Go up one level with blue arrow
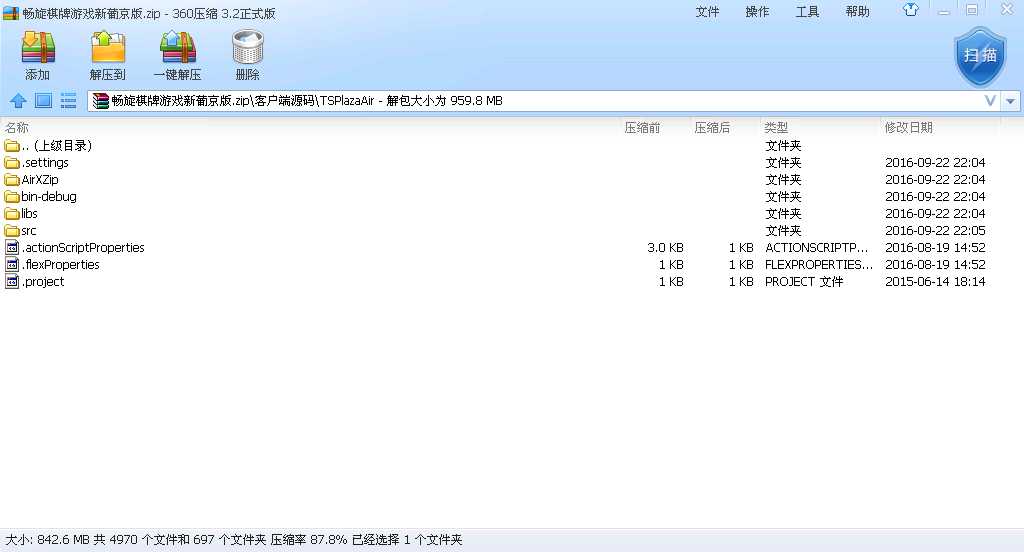The height and width of the screenshot is (552, 1024). [18, 101]
